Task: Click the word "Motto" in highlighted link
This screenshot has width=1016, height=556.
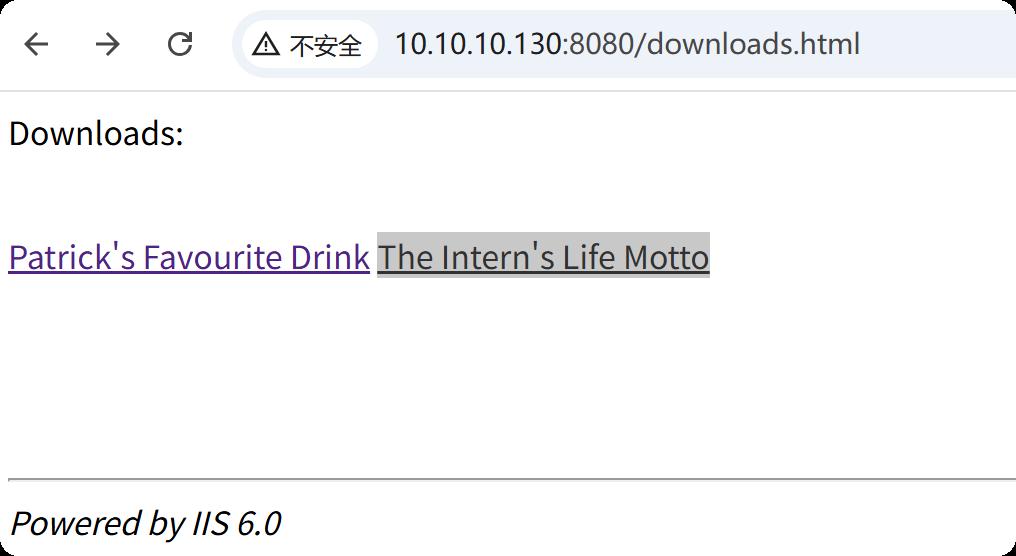Action: [x=666, y=257]
